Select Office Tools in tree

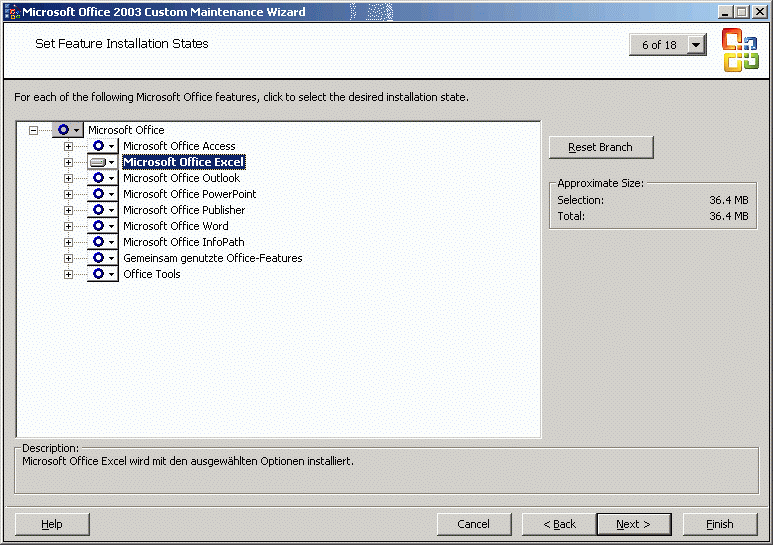click(x=152, y=274)
